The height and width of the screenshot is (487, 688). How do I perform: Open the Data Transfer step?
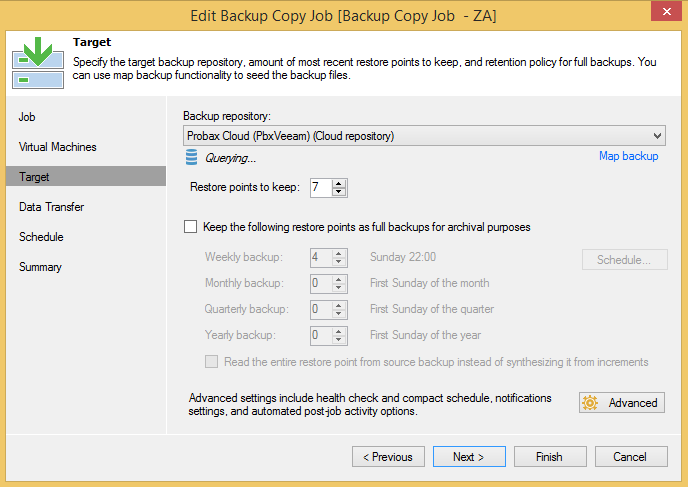click(51, 207)
